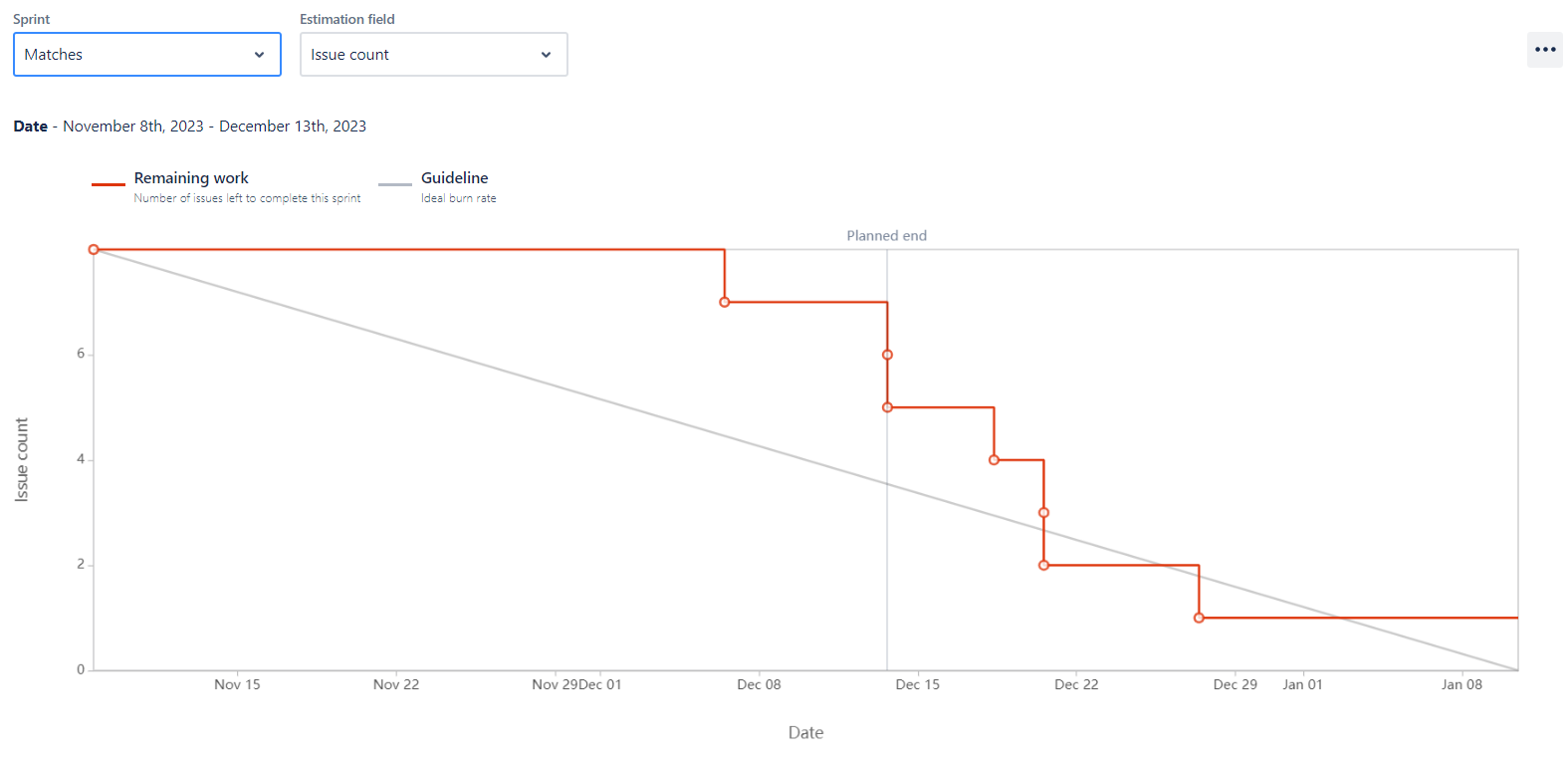Open the more options (ellipsis) menu

[x=1544, y=49]
